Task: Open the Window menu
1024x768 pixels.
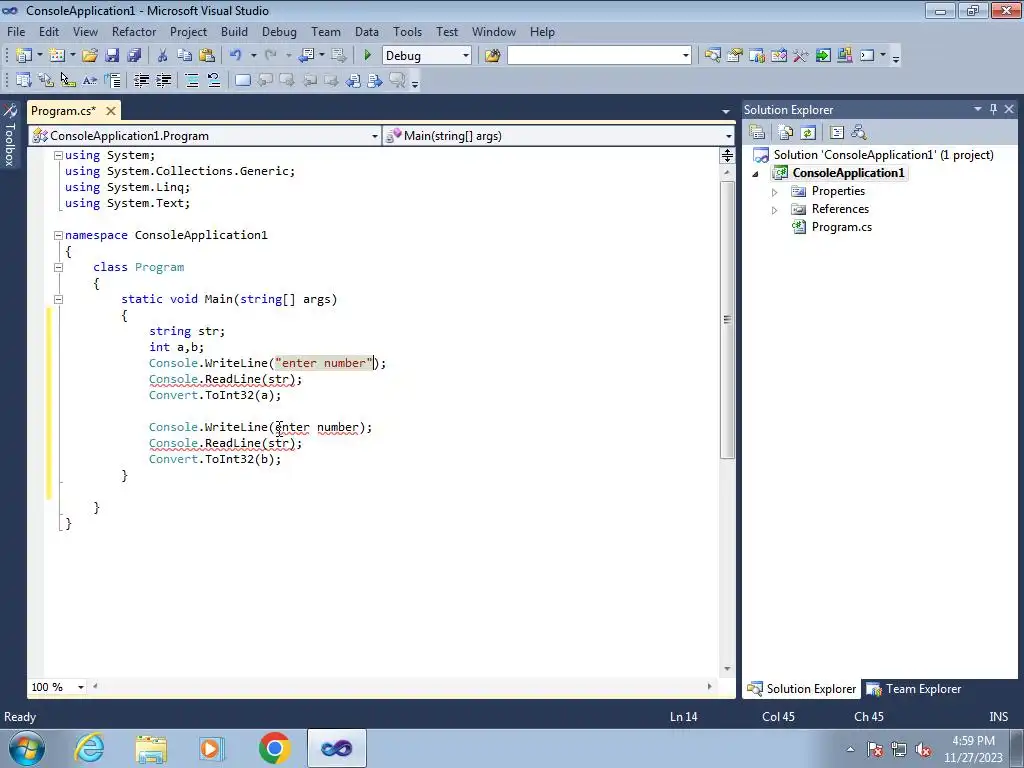Action: point(494,31)
